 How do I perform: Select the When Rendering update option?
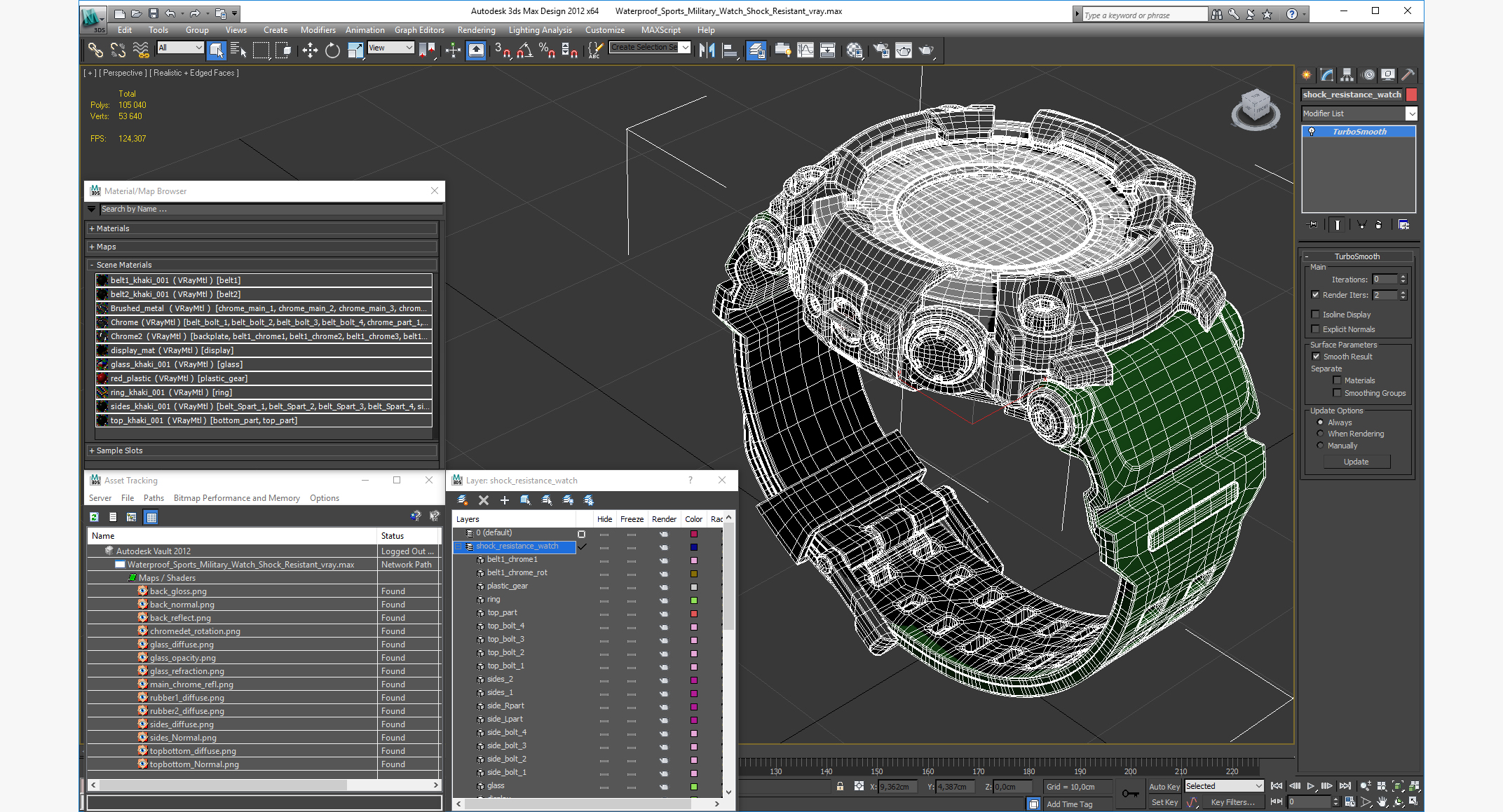1320,433
